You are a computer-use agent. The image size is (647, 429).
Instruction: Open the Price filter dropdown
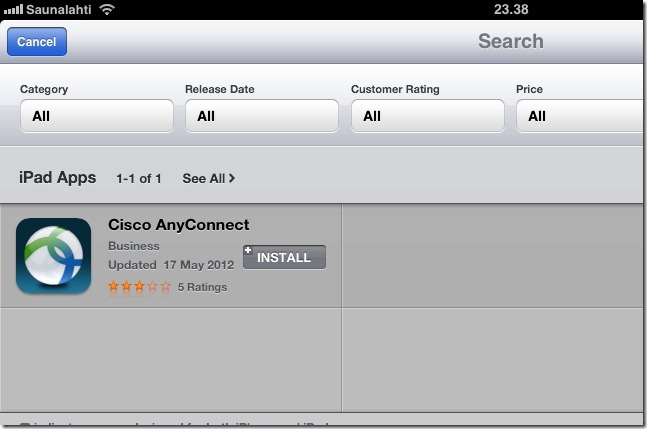point(580,116)
